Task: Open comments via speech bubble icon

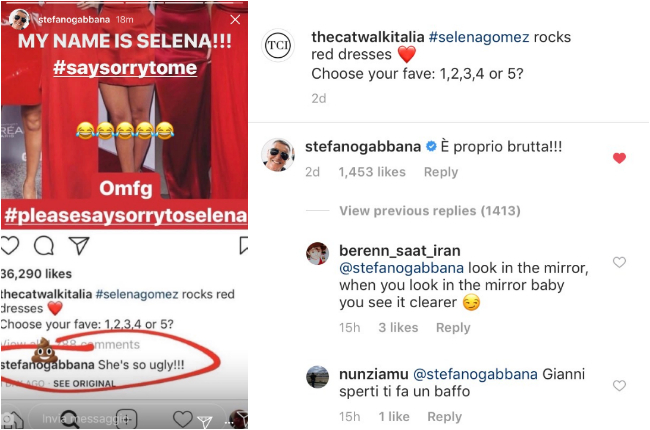Action: coord(44,246)
